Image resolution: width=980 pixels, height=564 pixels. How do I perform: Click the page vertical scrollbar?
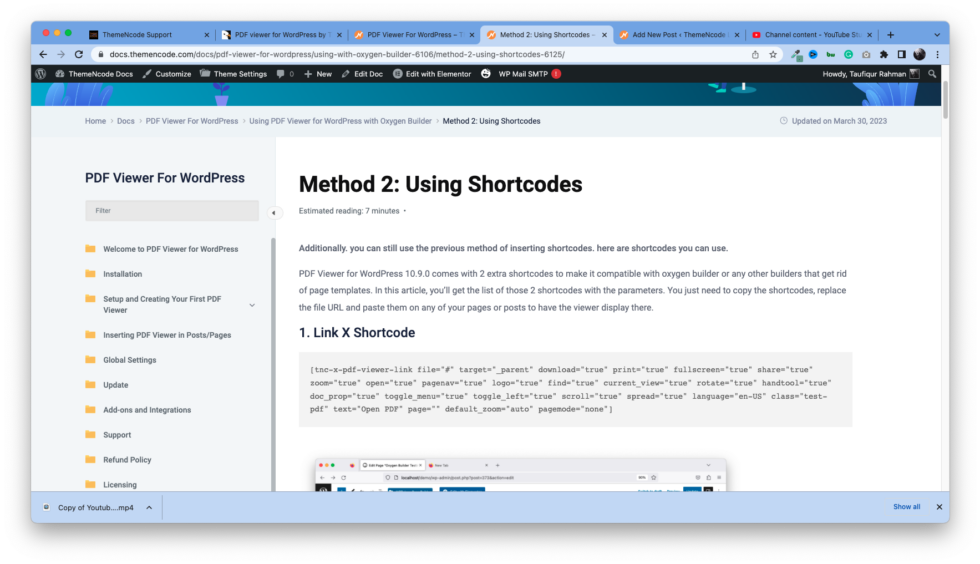click(945, 100)
